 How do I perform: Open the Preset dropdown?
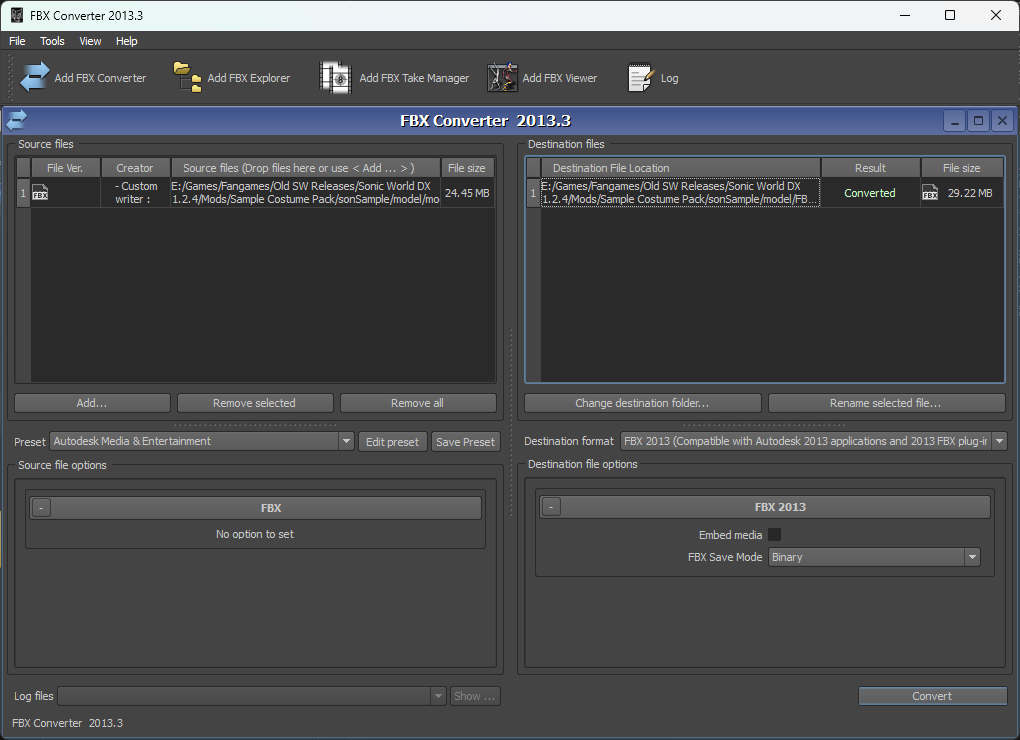346,441
